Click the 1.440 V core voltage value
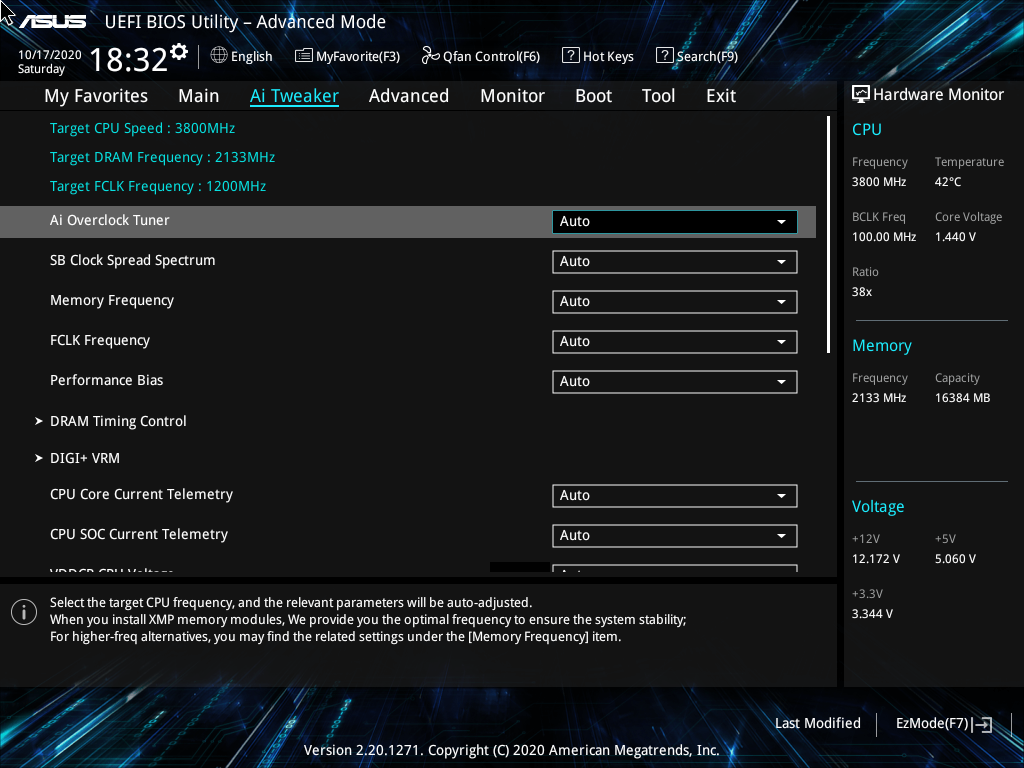The height and width of the screenshot is (768, 1024). pyautogui.click(x=955, y=236)
